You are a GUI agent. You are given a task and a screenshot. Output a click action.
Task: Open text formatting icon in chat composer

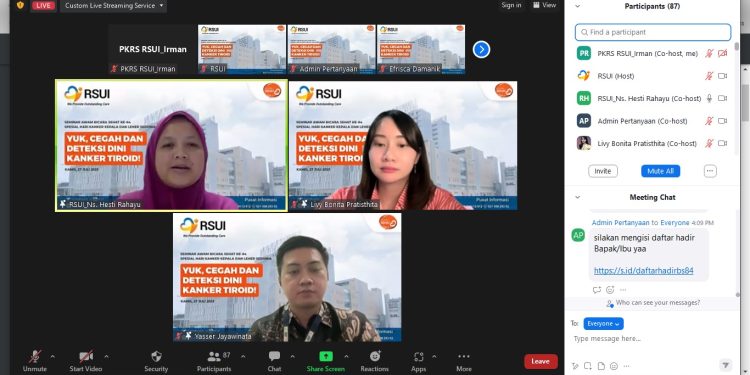pos(575,365)
